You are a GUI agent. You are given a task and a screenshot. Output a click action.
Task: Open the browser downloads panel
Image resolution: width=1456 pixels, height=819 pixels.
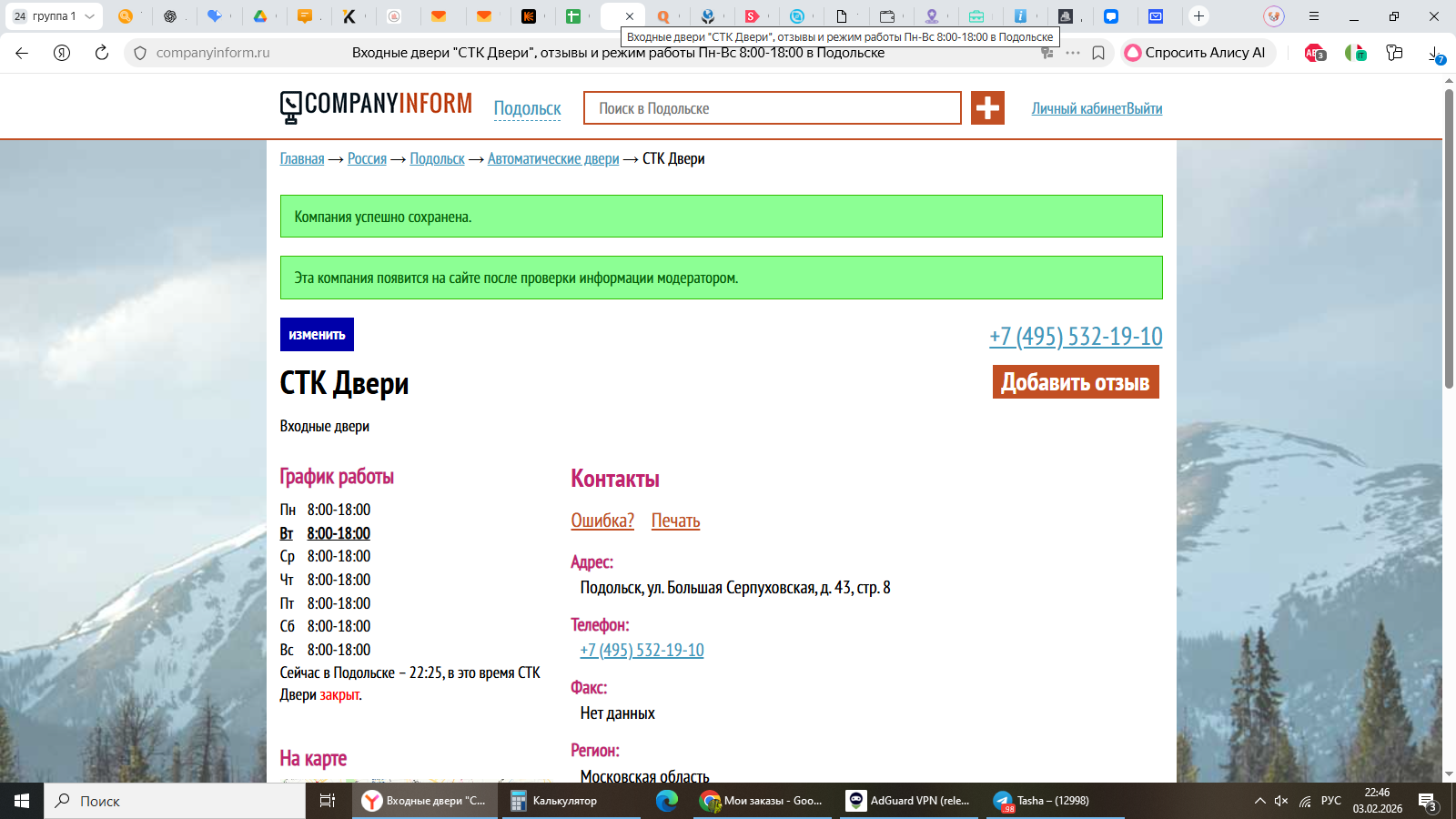pyautogui.click(x=1436, y=55)
